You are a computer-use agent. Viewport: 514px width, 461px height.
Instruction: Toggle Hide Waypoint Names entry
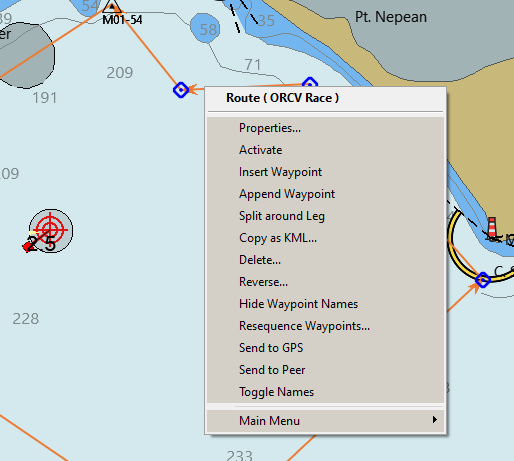point(325,304)
